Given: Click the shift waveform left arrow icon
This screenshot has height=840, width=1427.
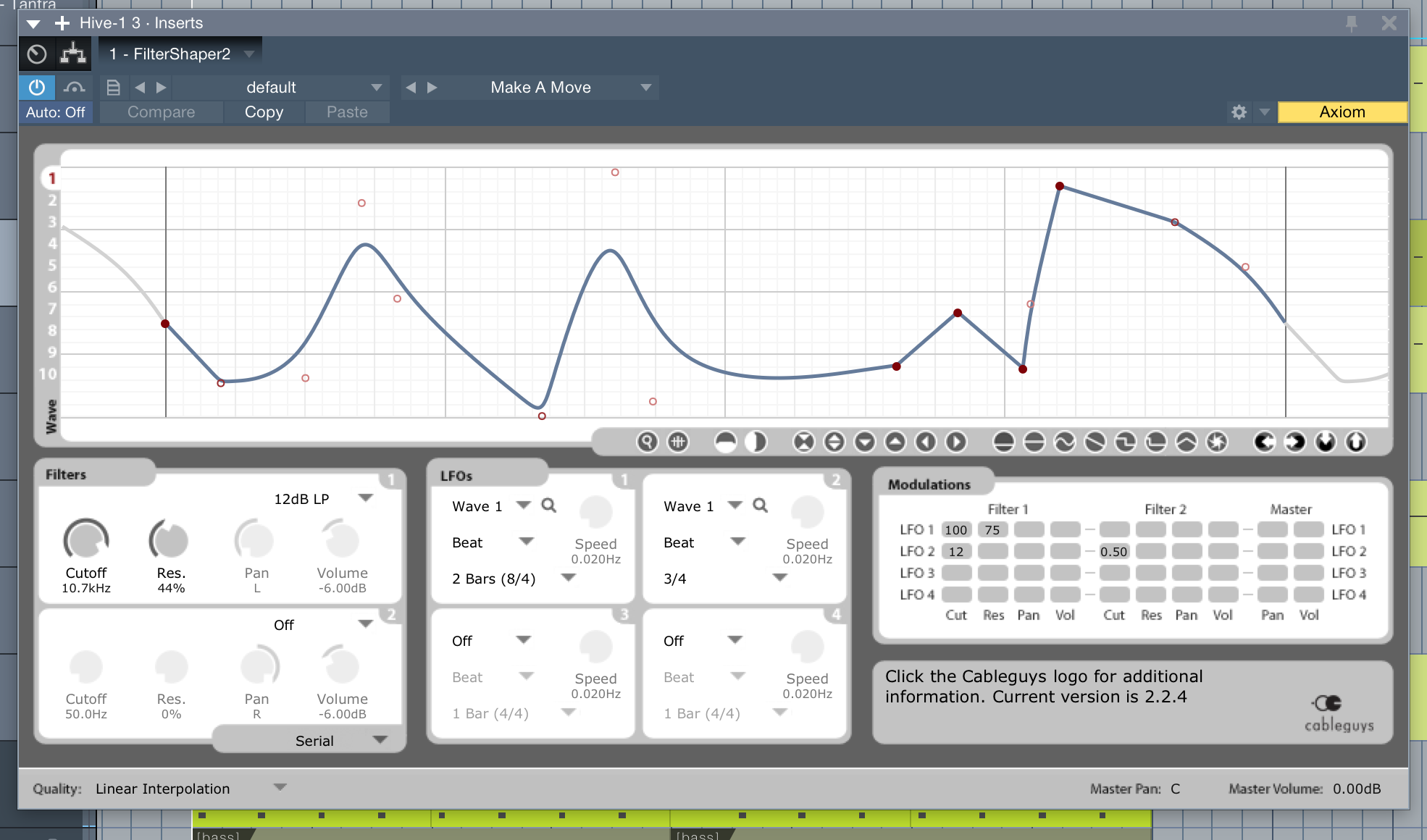Looking at the screenshot, I should coord(926,442).
